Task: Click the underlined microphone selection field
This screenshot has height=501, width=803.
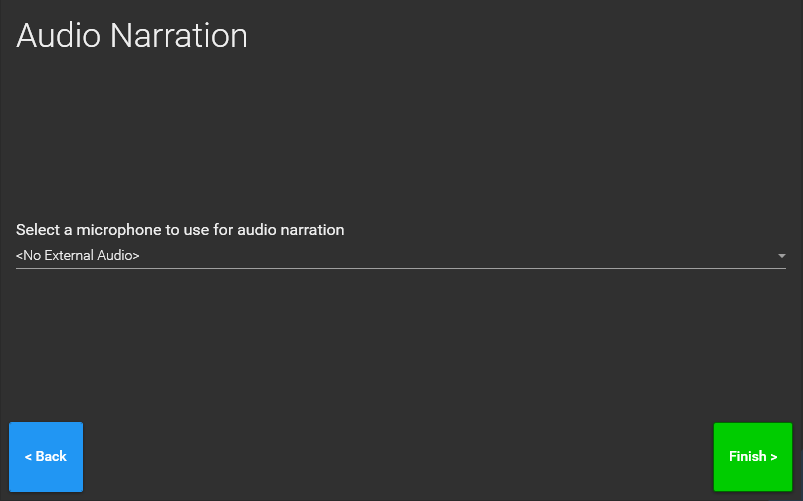Action: (400, 257)
